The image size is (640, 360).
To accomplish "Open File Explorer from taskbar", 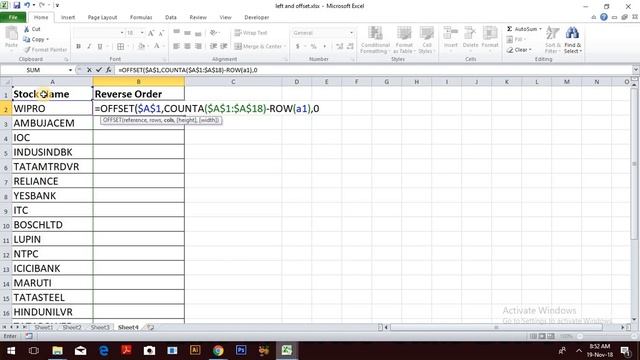I will click(57, 350).
